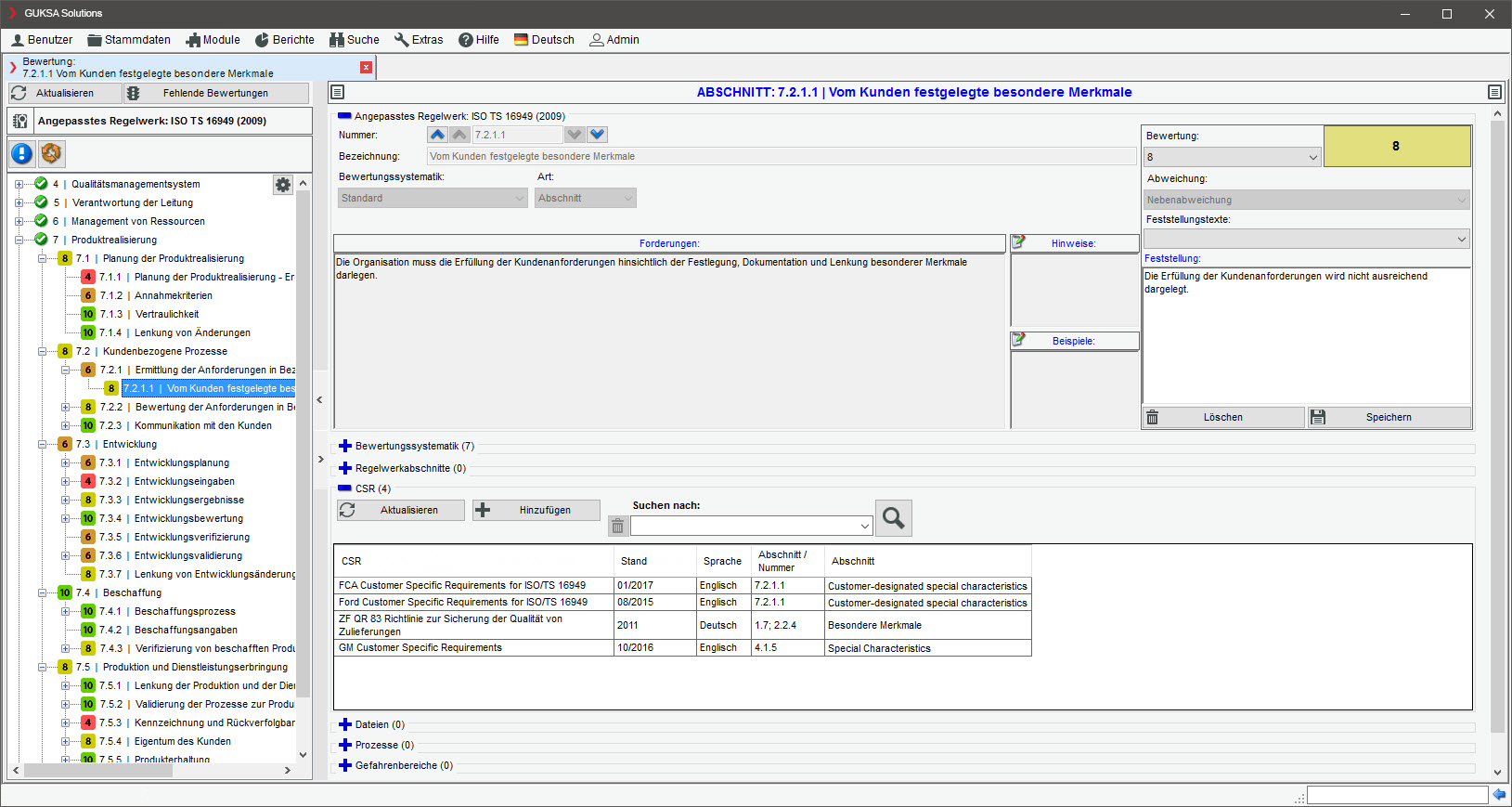Click the trash icon beside the search field
Viewport: 1512px width, 807px height.
tap(617, 527)
